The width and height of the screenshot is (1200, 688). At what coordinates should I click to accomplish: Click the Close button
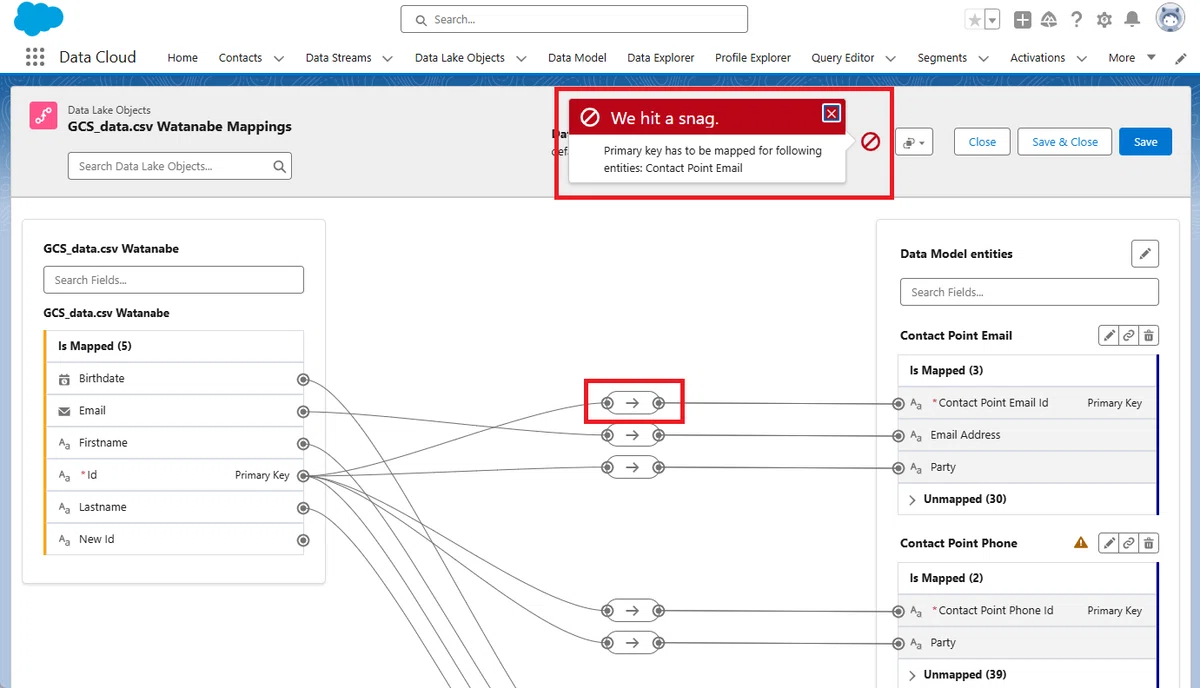pos(982,142)
